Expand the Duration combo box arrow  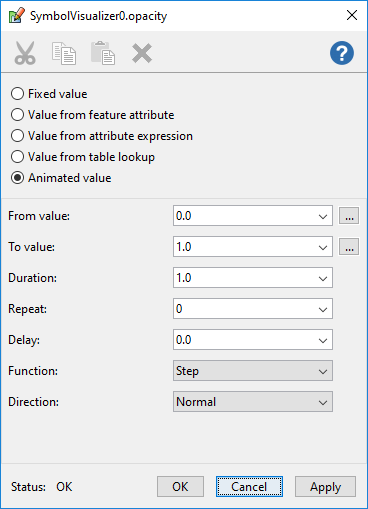323,278
